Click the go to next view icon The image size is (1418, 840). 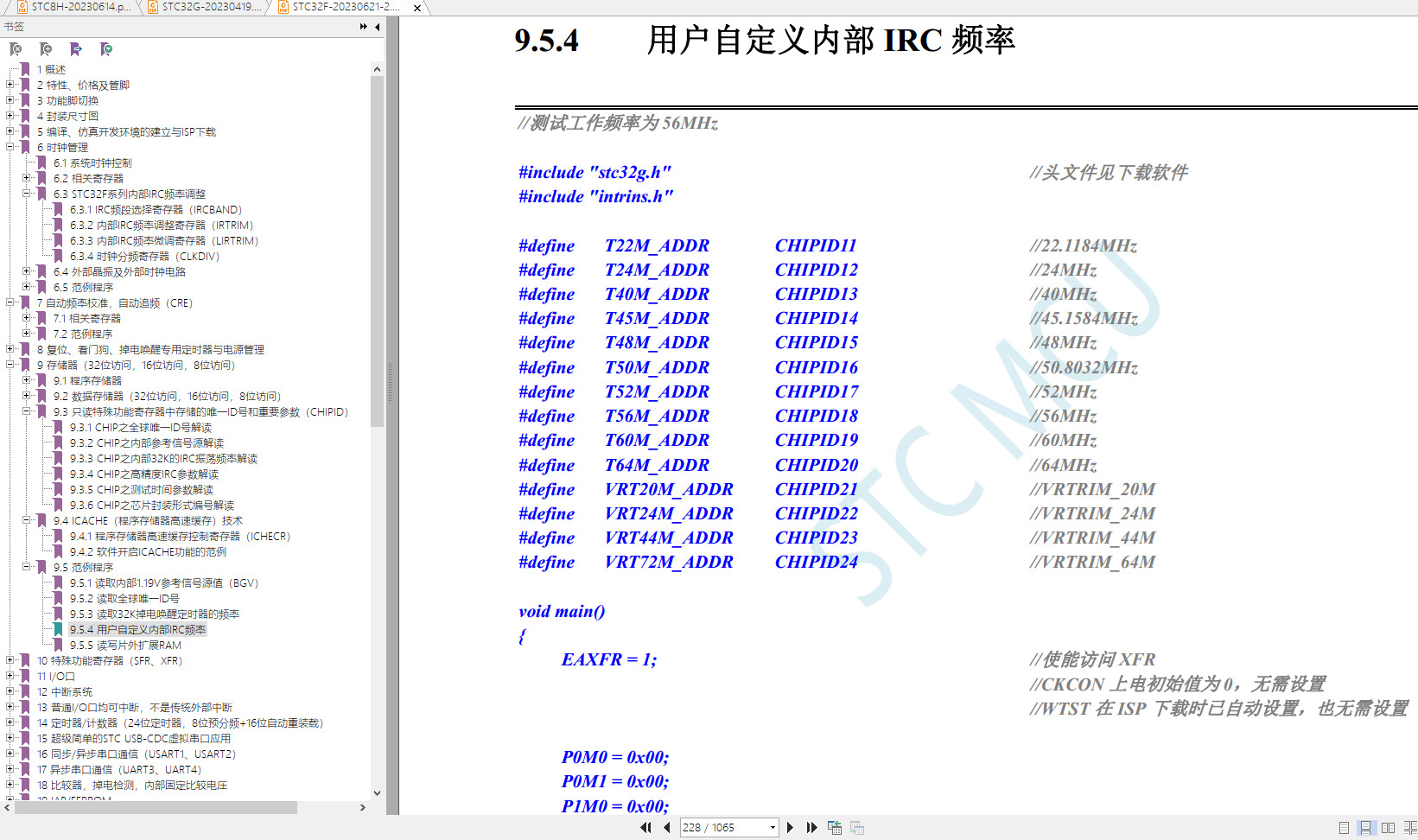tap(857, 827)
